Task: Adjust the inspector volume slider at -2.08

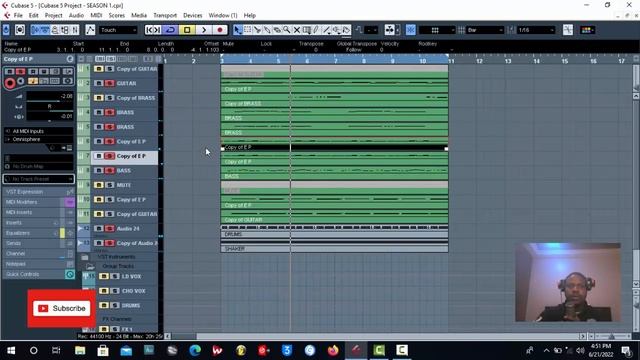Action: 50,96
